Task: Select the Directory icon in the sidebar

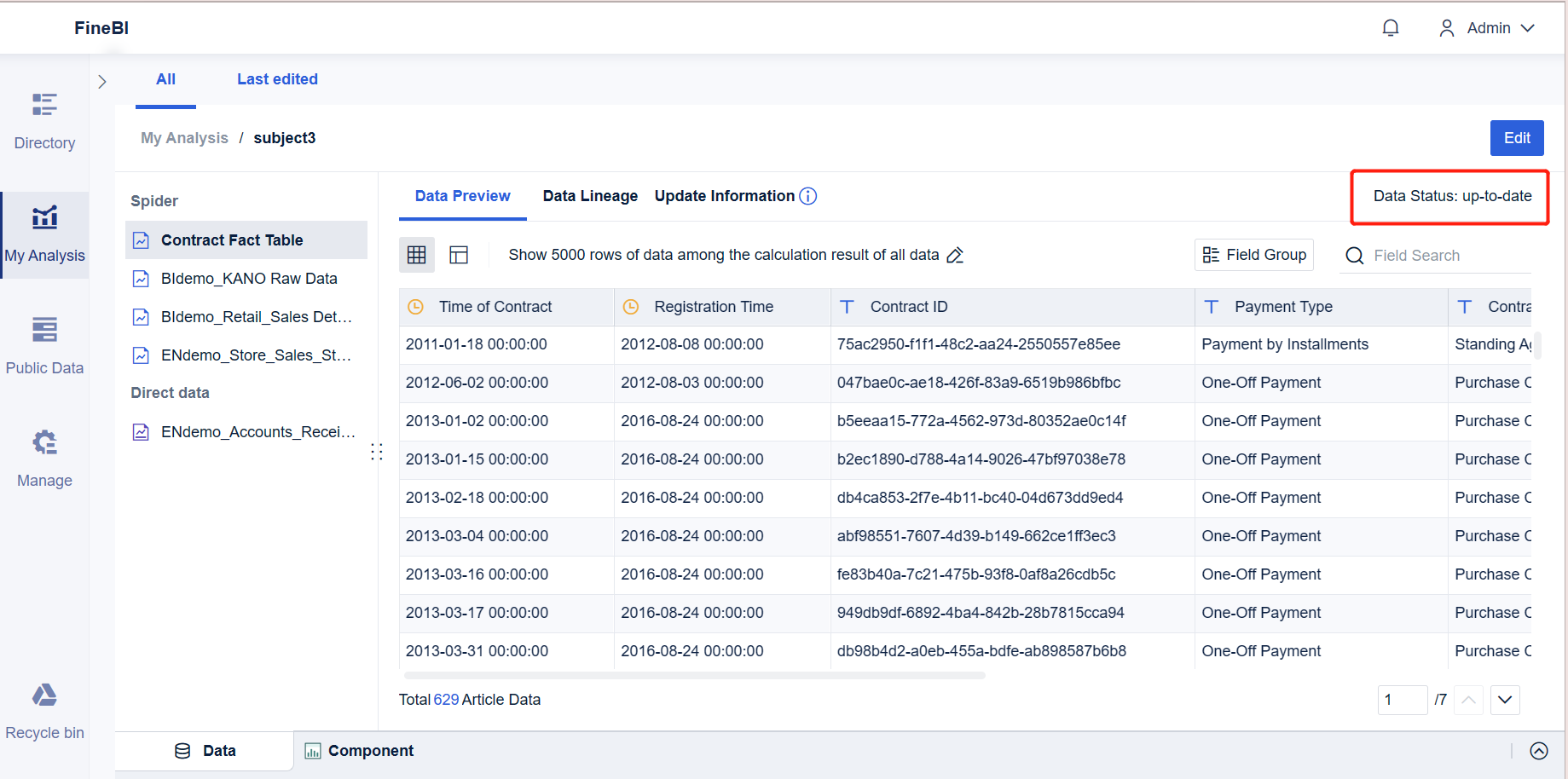Action: [x=43, y=119]
